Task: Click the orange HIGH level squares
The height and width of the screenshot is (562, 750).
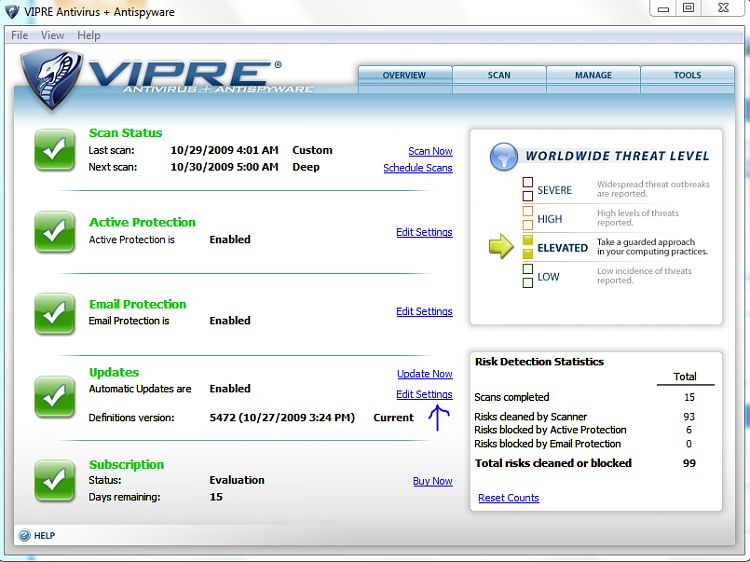Action: pos(528,218)
